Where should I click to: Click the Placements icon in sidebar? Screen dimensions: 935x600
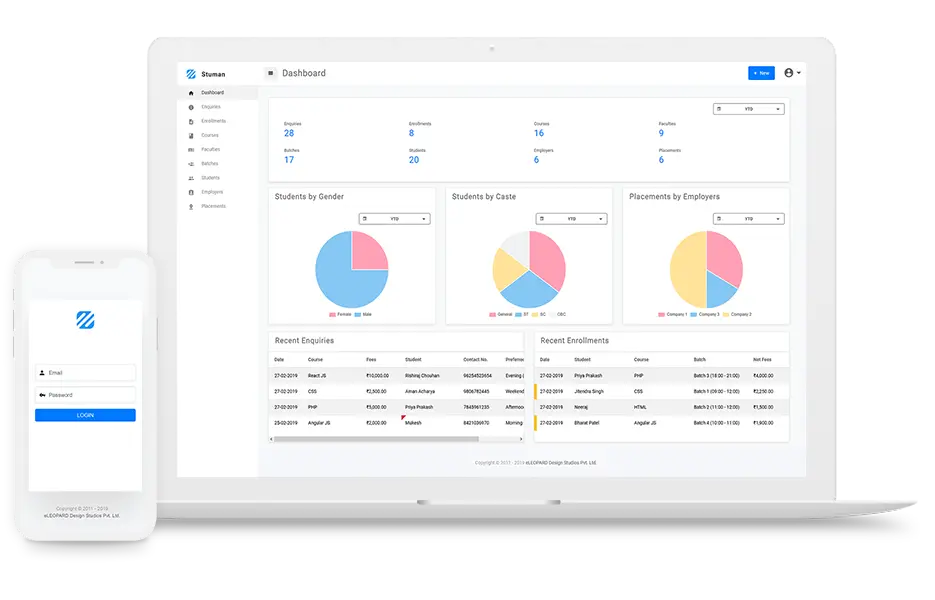pos(191,206)
